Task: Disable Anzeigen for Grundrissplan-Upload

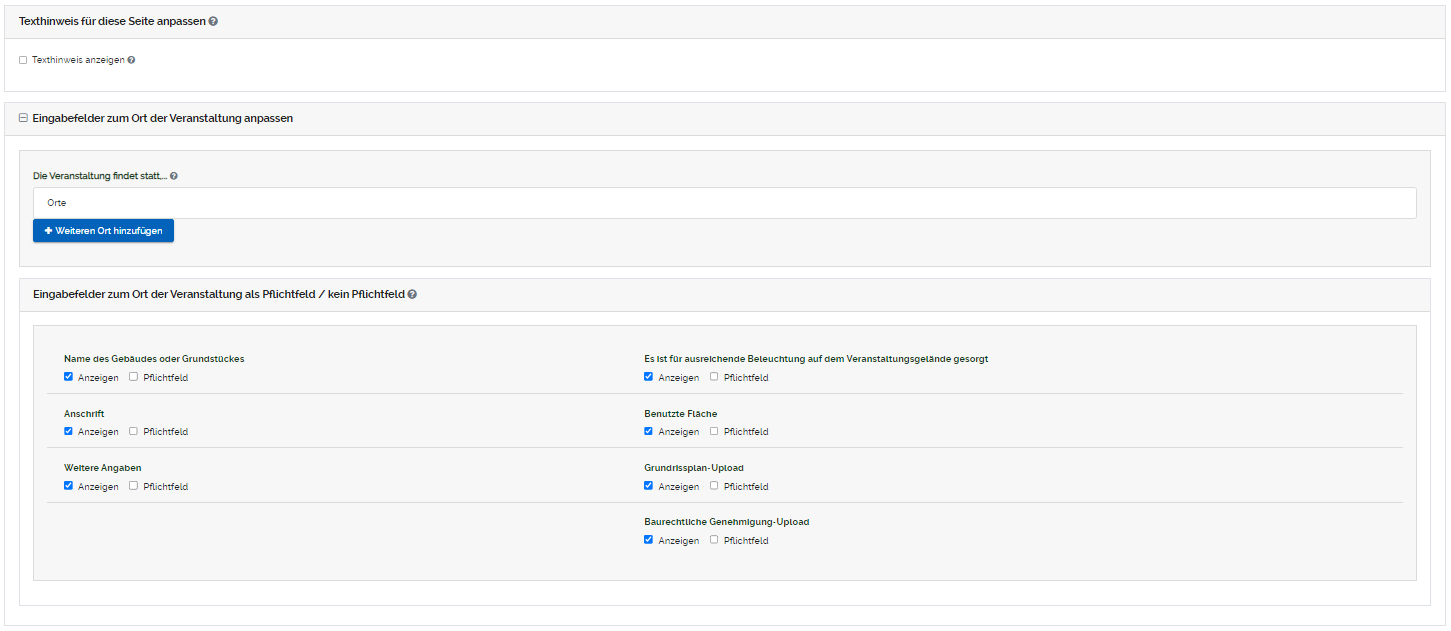Action: click(648, 486)
